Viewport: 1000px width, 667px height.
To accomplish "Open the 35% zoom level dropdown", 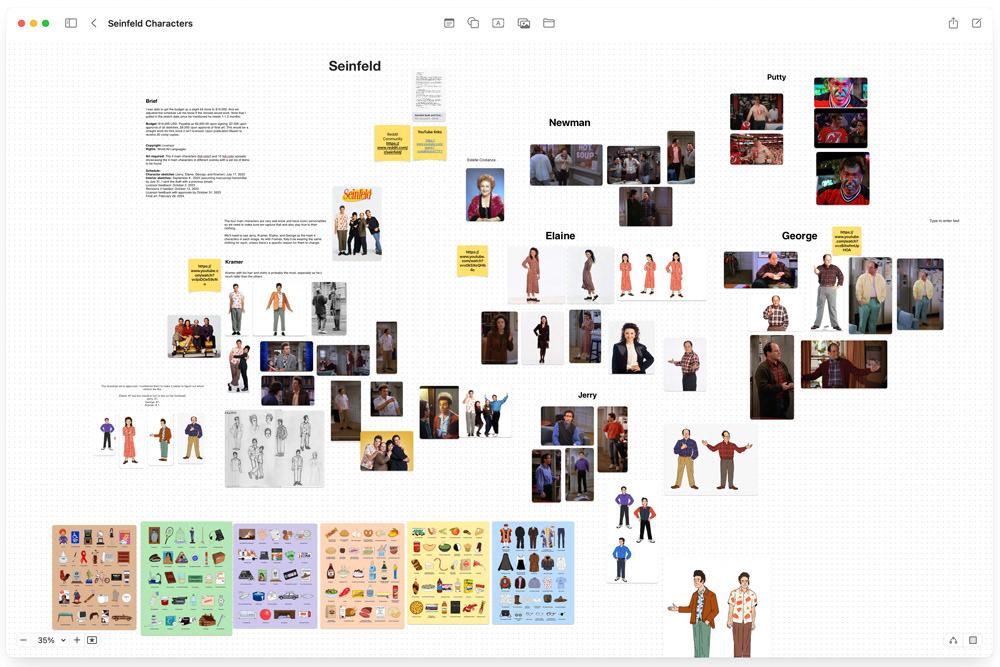I will click(x=52, y=640).
